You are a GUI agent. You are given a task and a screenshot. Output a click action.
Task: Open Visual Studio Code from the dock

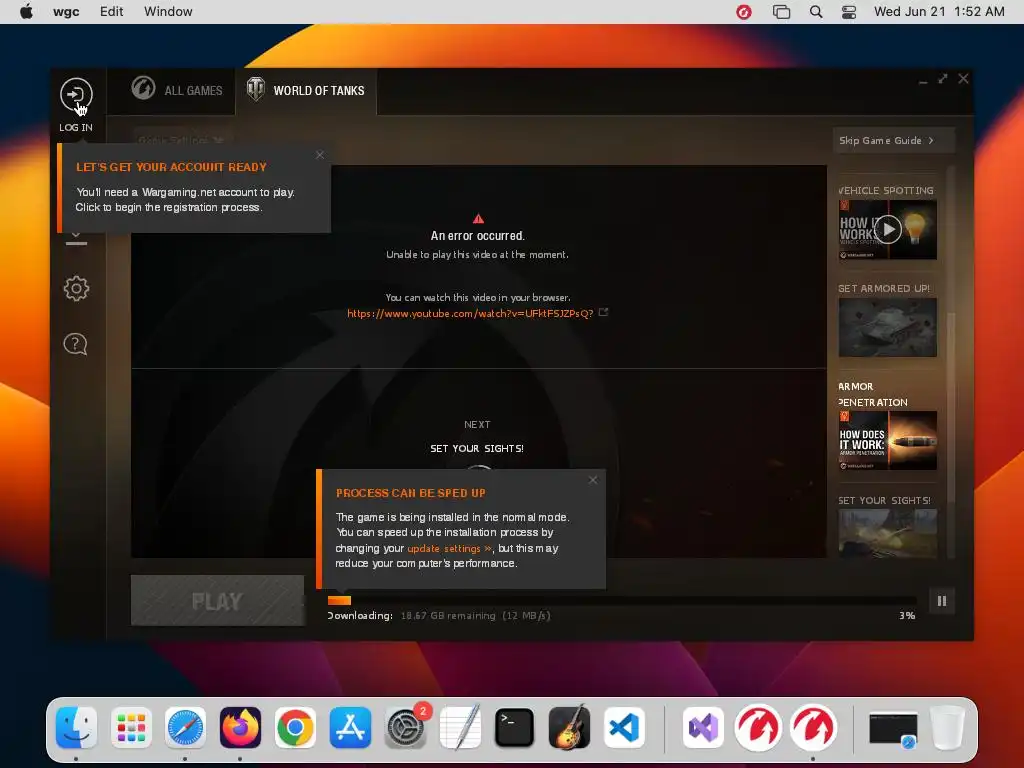coord(624,727)
